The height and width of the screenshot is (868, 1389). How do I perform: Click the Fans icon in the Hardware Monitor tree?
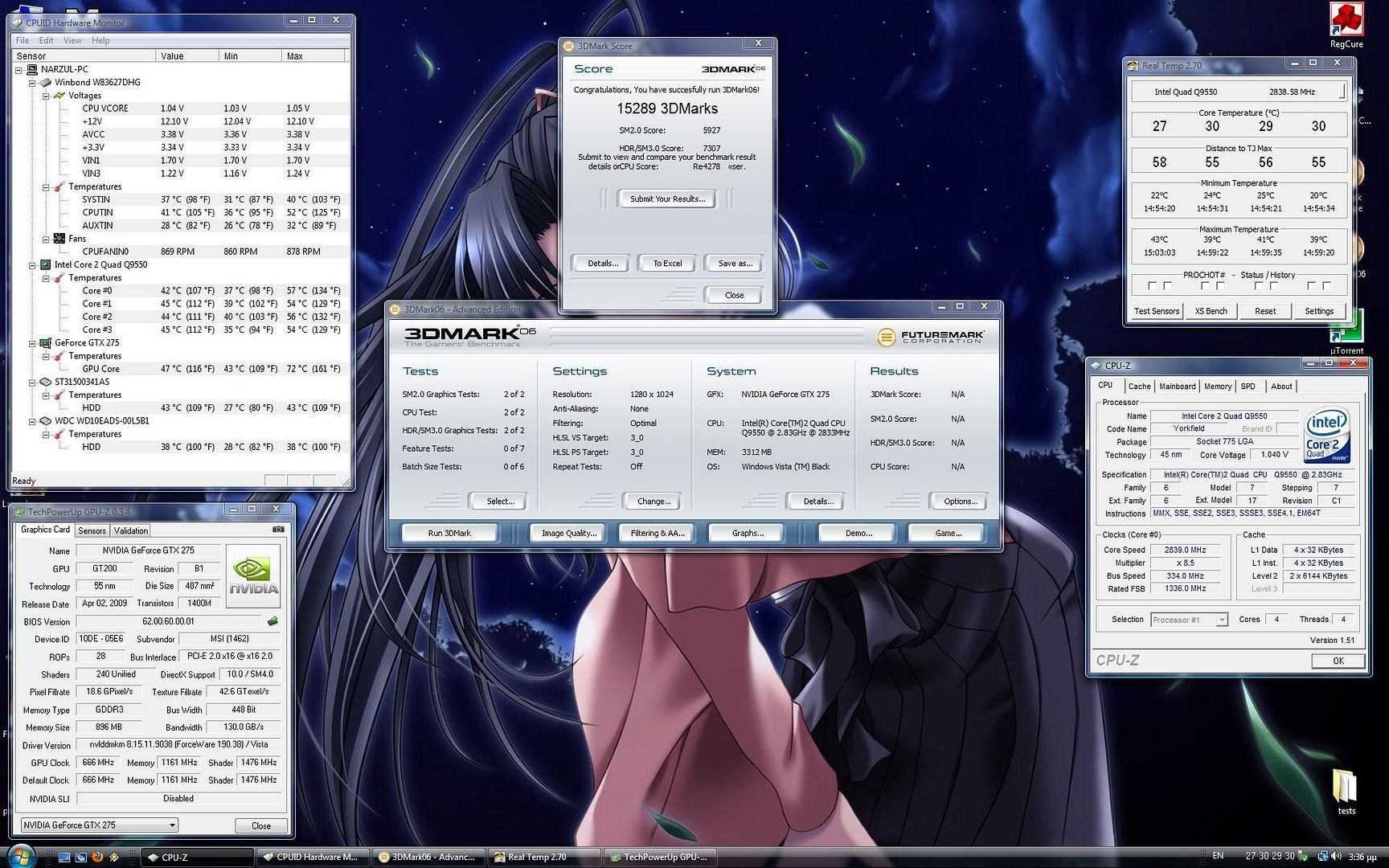59,238
